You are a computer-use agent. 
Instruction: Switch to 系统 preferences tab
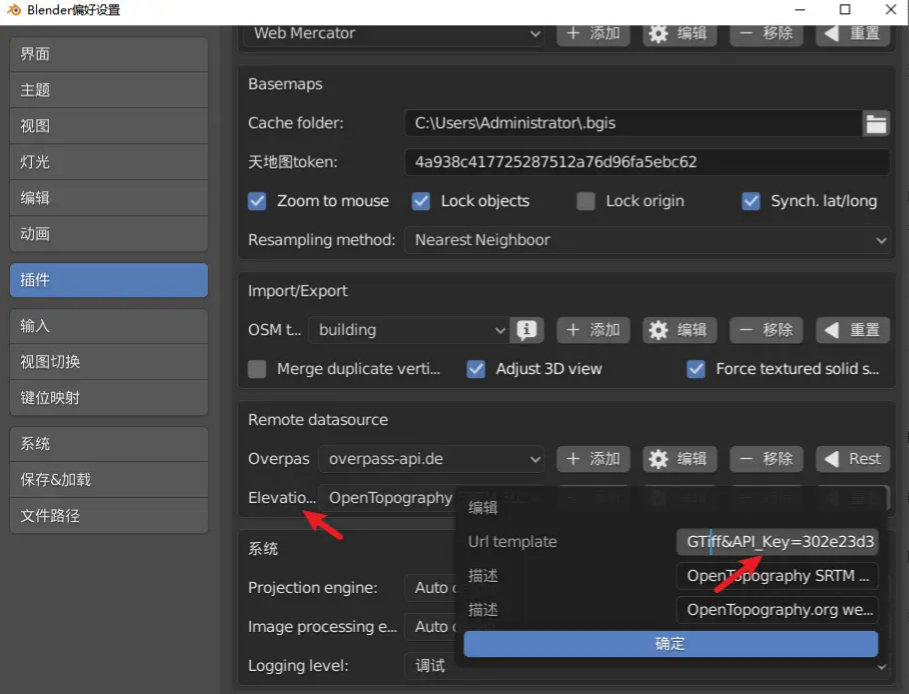(x=109, y=445)
